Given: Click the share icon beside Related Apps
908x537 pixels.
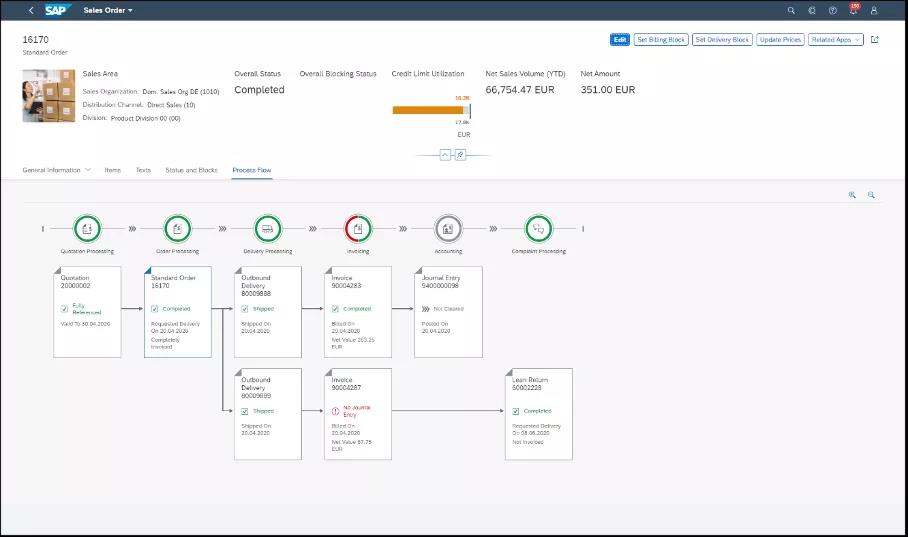Looking at the screenshot, I should coord(875,40).
